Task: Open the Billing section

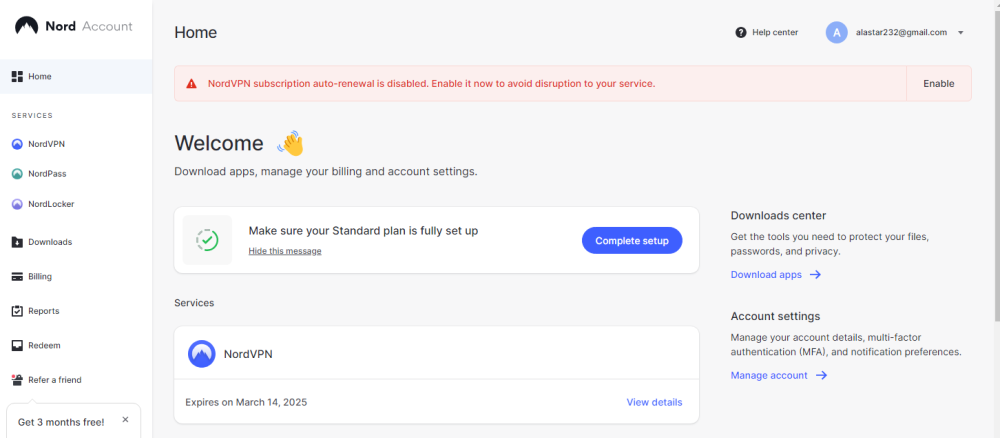Action: point(39,277)
